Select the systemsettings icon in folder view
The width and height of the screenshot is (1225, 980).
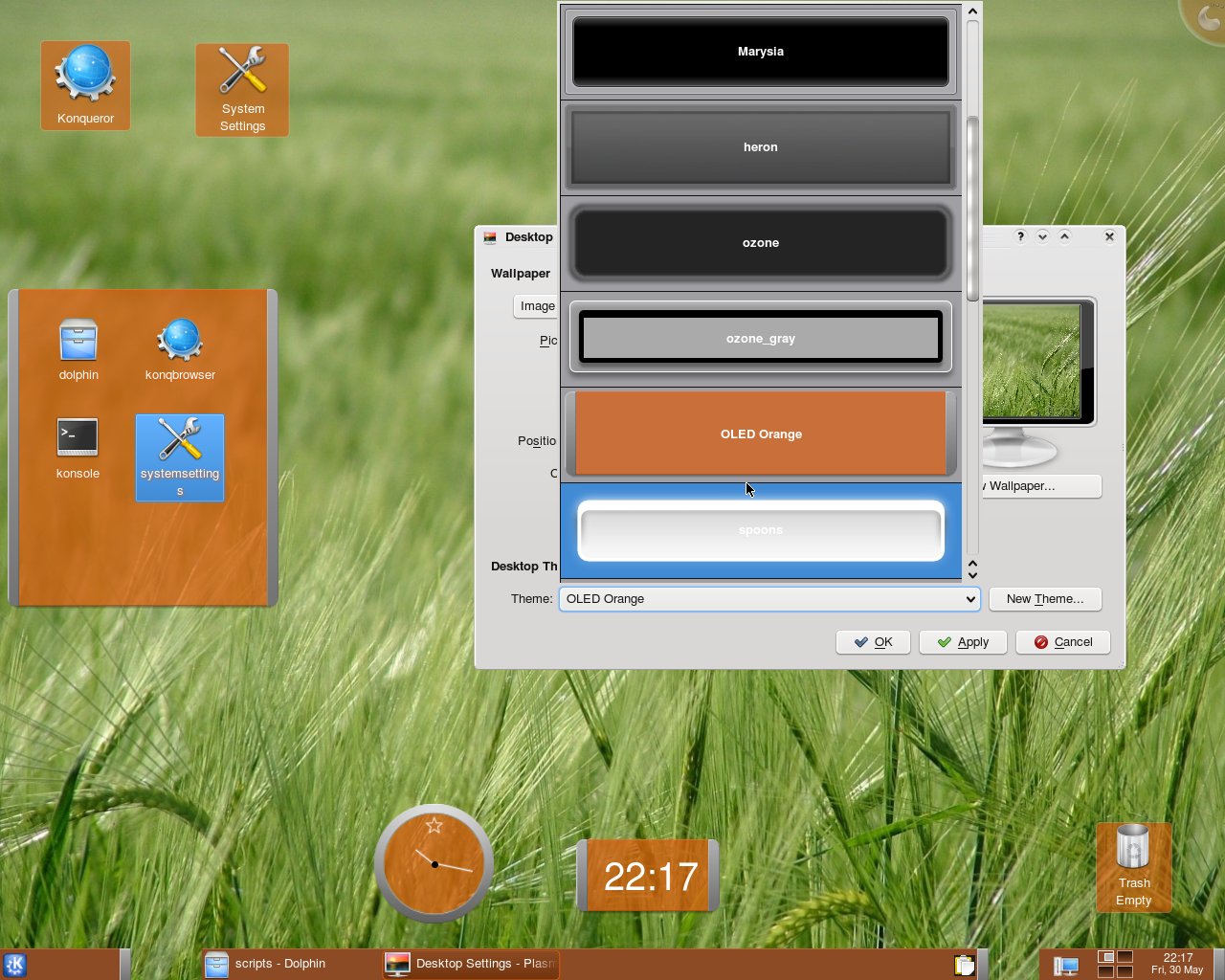tap(180, 457)
